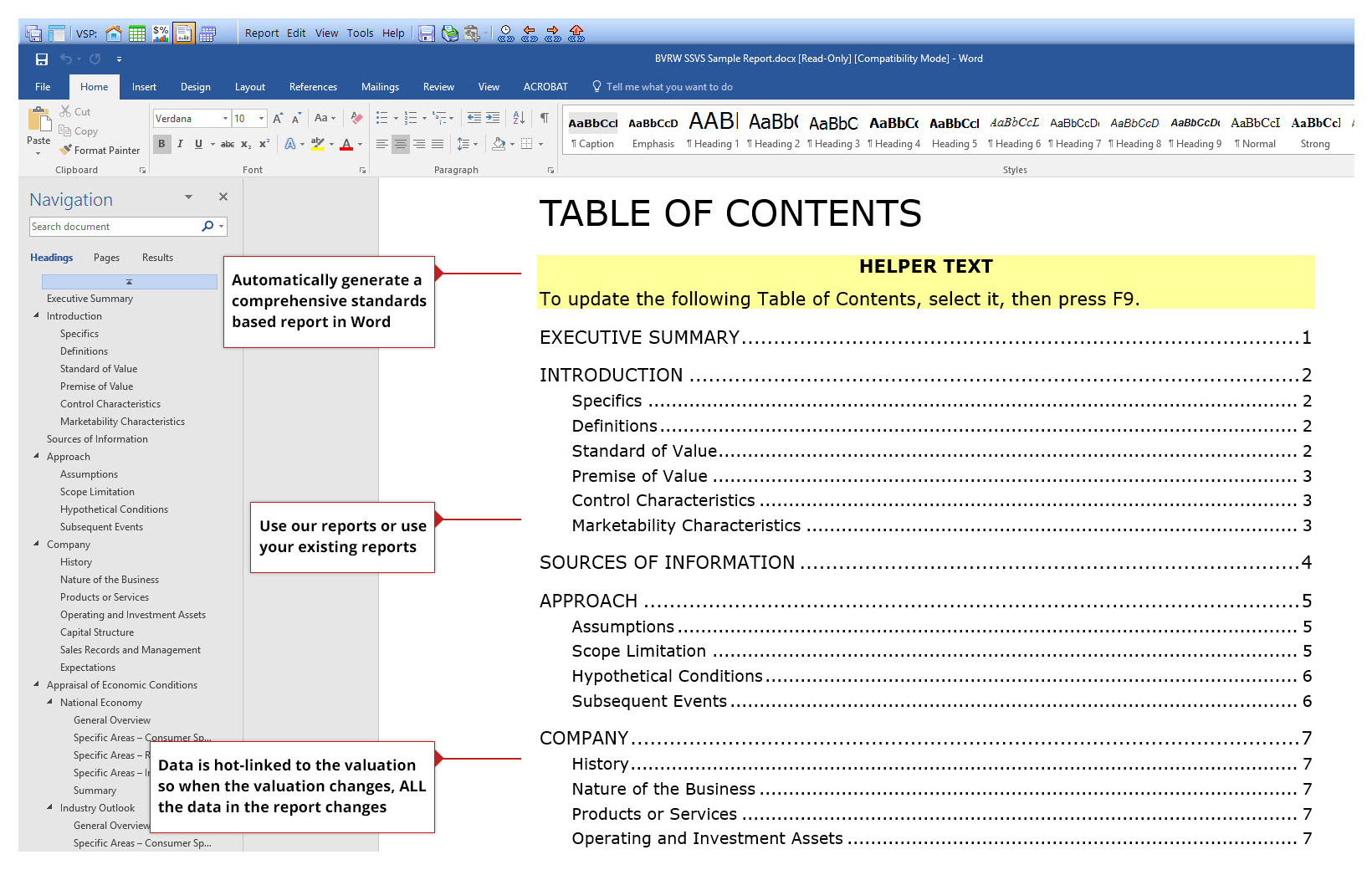This screenshot has width=1372, height=870.
Task: Select the VSP report document icon
Action: 184,33
